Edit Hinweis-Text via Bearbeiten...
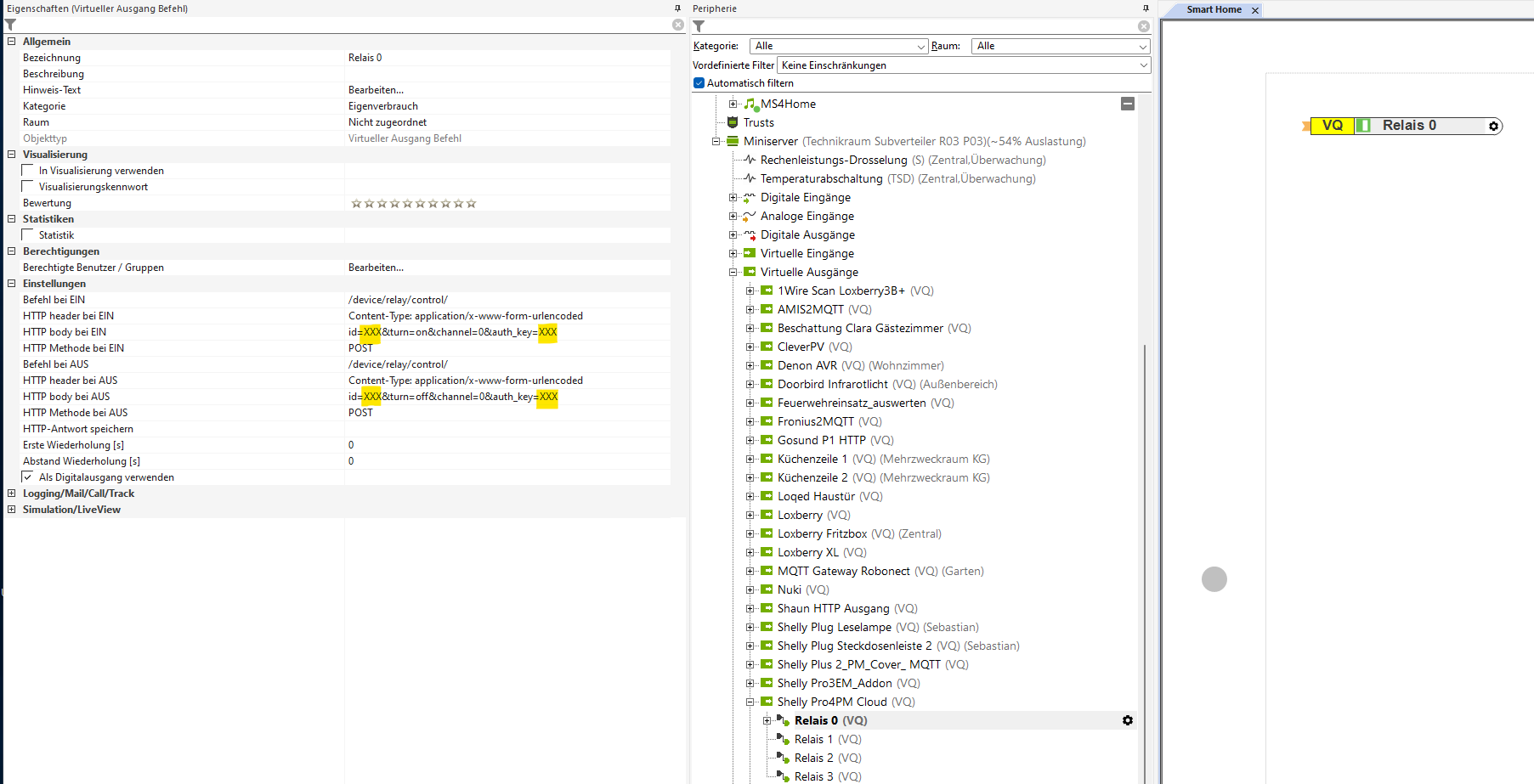Image resolution: width=1534 pixels, height=784 pixels. coord(376,90)
